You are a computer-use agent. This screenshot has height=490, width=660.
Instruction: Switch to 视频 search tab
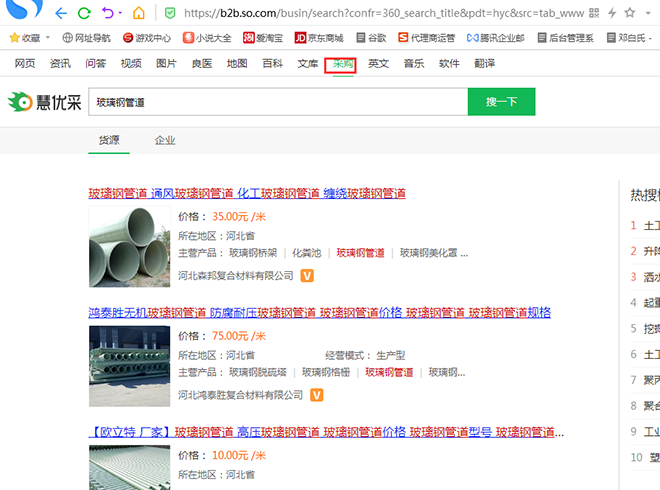pyautogui.click(x=131, y=64)
